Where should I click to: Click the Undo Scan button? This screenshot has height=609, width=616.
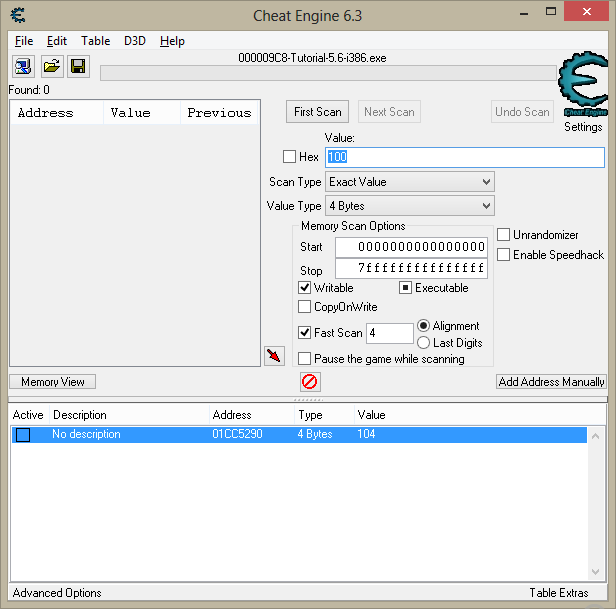522,112
